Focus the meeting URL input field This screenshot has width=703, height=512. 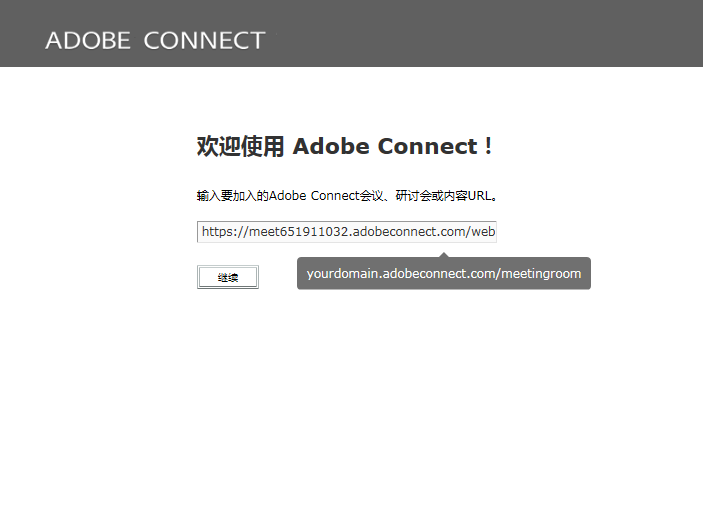pos(346,232)
